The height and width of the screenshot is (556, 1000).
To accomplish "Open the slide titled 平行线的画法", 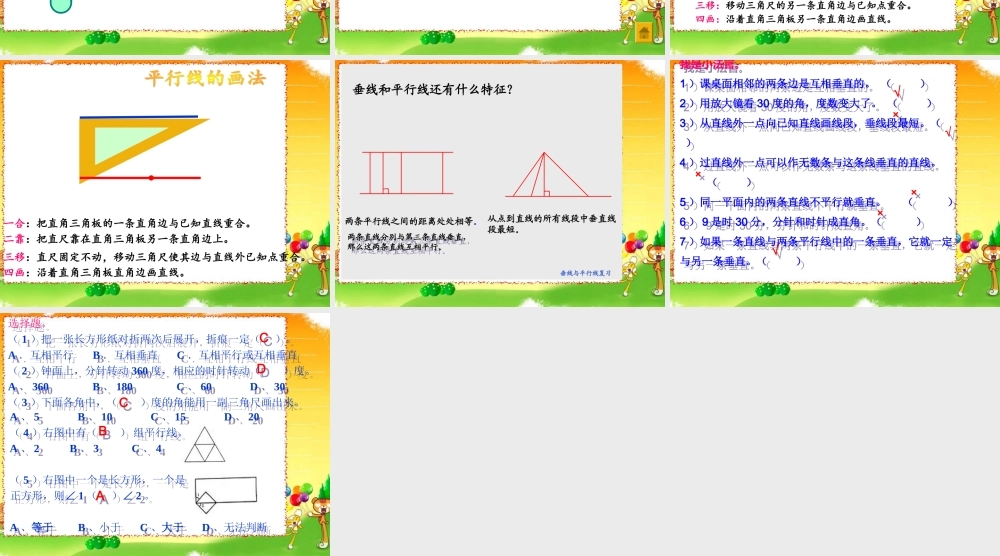I will (x=165, y=184).
